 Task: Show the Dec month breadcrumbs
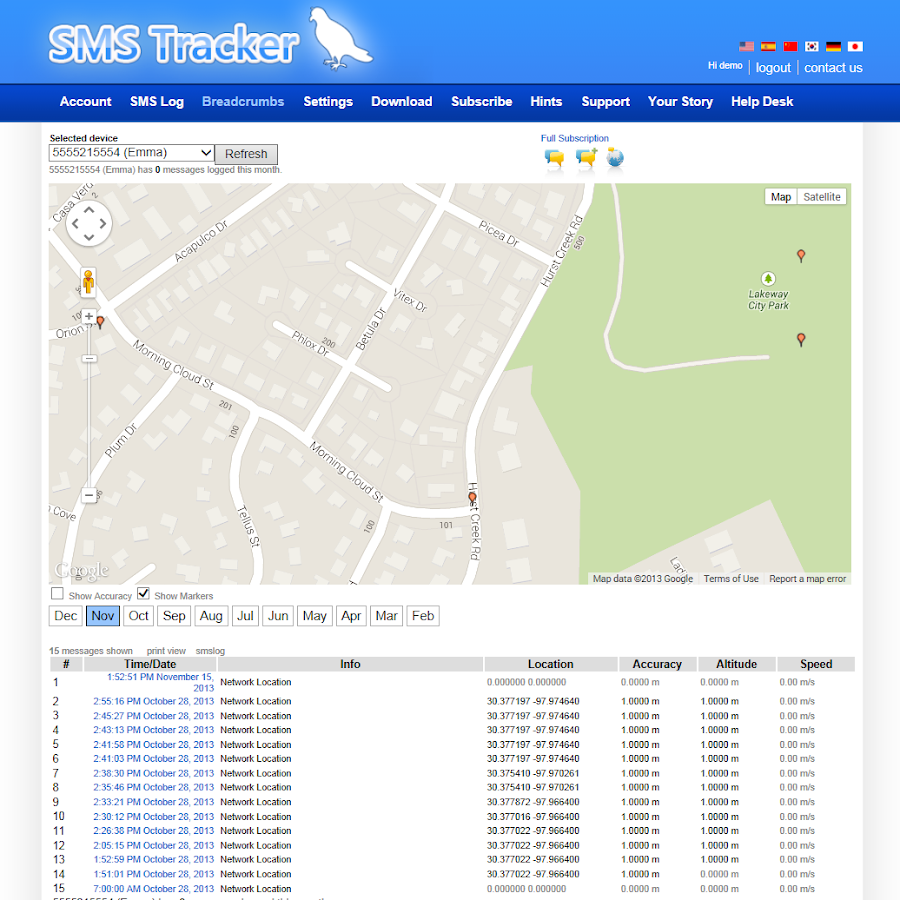click(x=65, y=616)
